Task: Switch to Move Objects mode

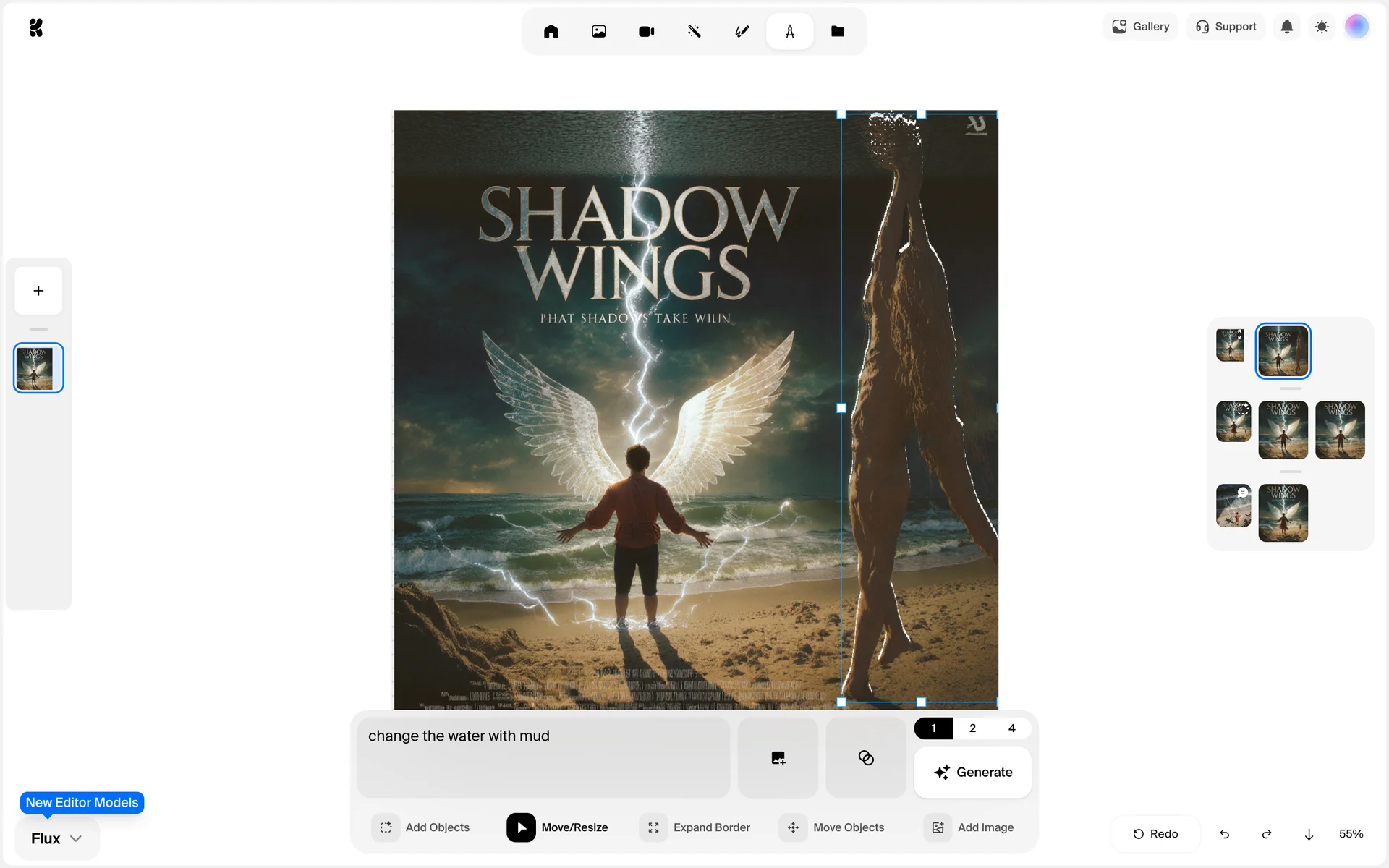Action: pyautogui.click(x=832, y=827)
